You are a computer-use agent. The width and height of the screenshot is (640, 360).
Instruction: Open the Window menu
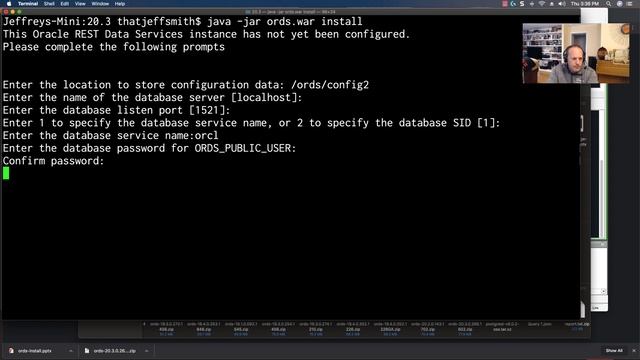(x=100, y=4)
